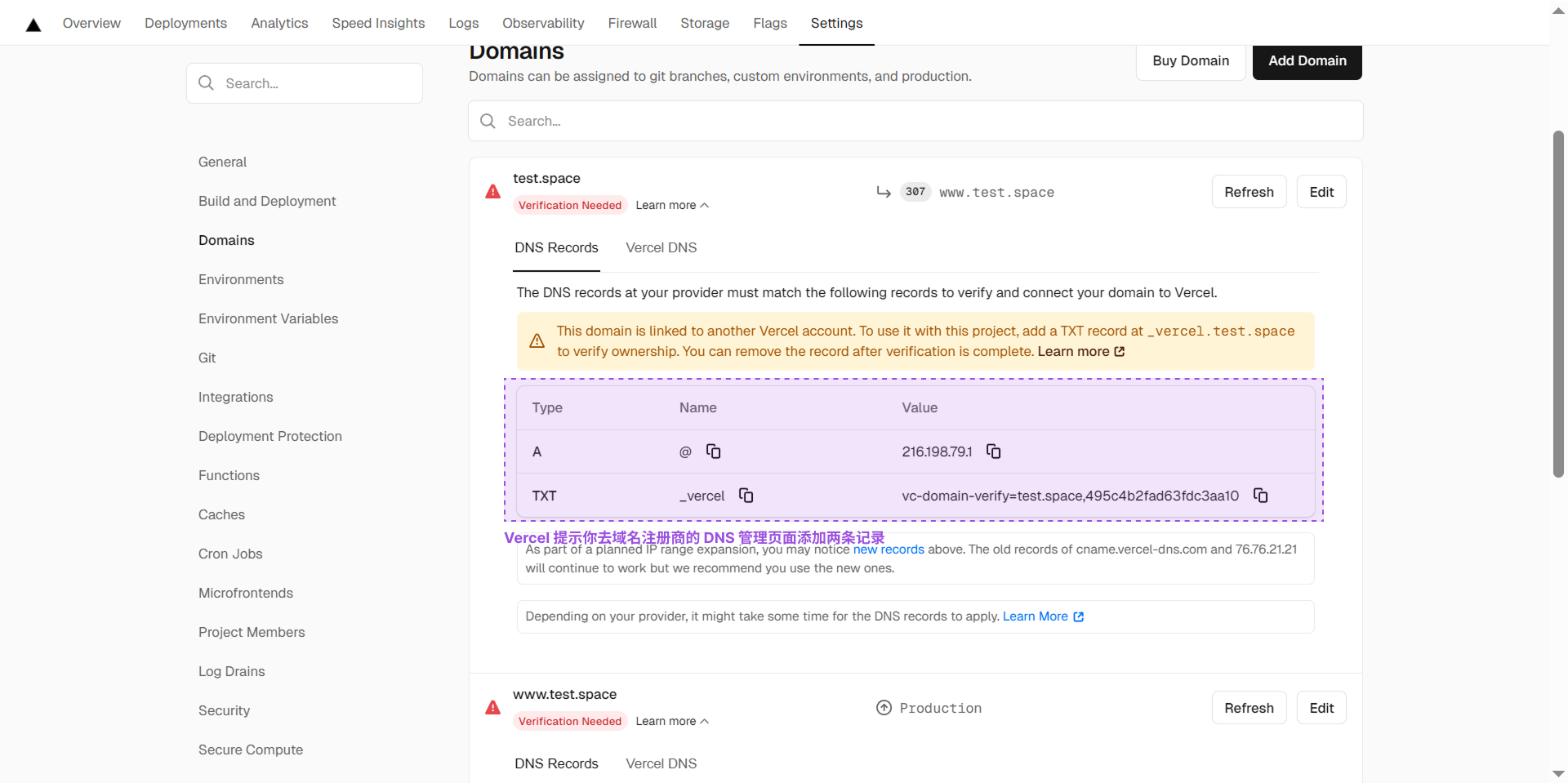Open the Storage tab

coord(705,23)
